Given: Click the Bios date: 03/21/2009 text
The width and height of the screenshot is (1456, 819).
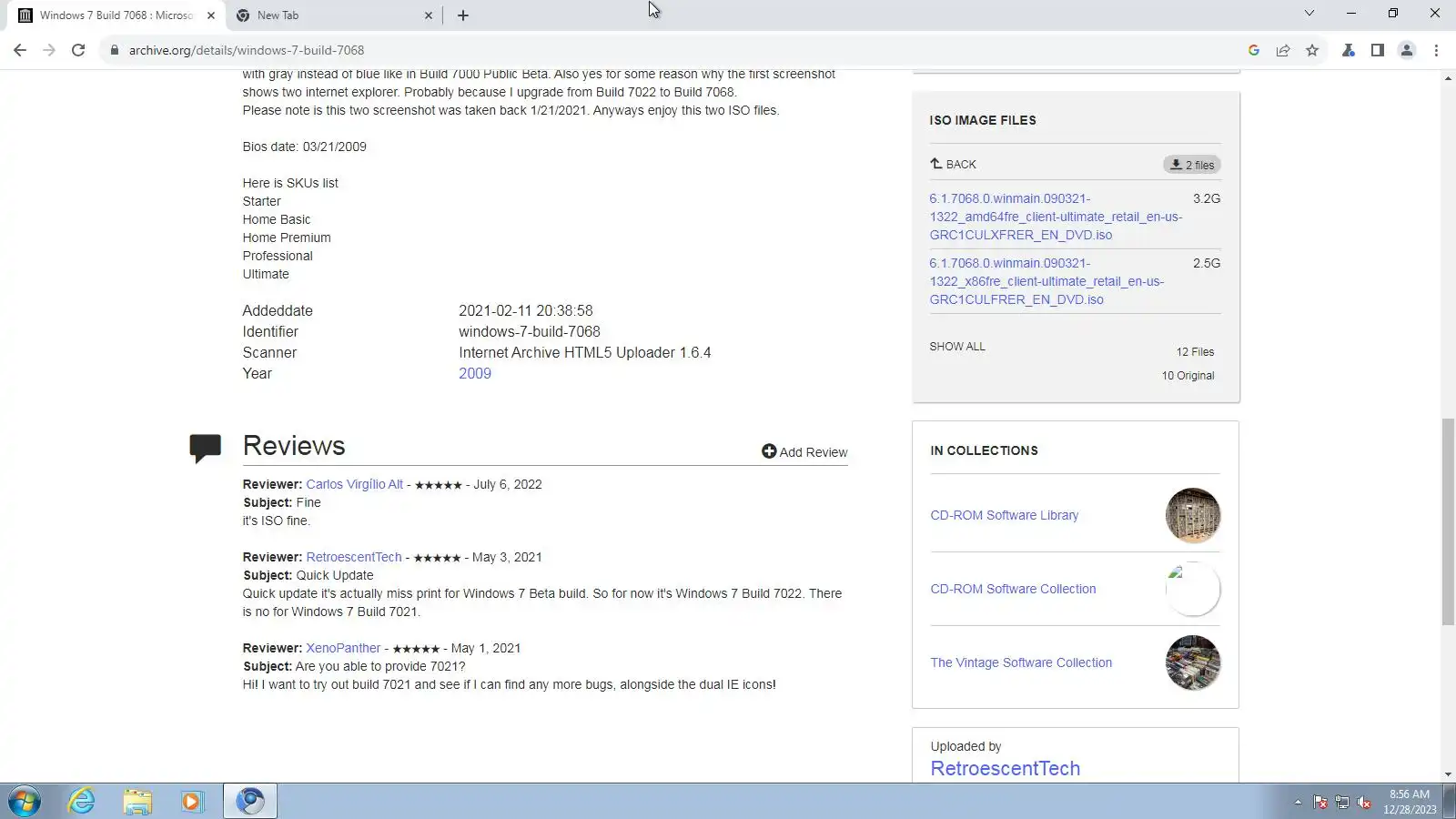Looking at the screenshot, I should pyautogui.click(x=304, y=147).
